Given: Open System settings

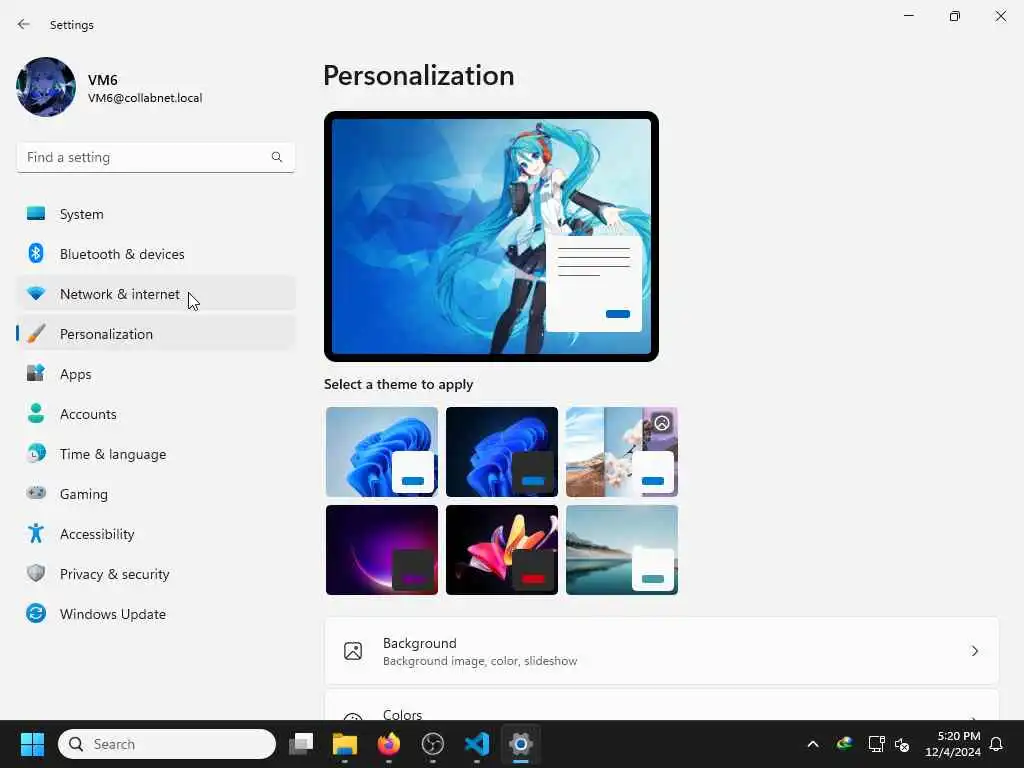Looking at the screenshot, I should 155,214.
